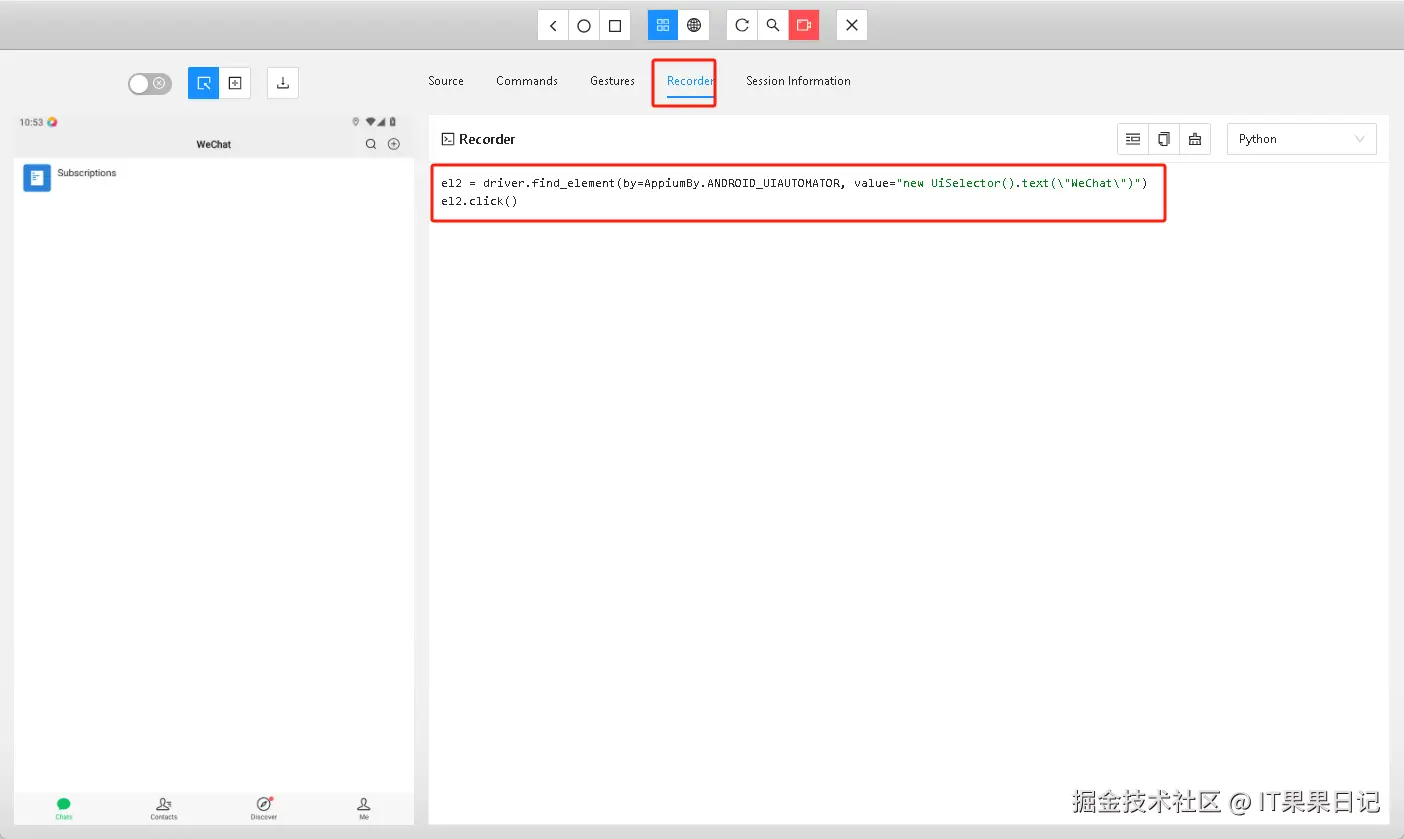Choose the tap by coordinates mode
This screenshot has height=839, width=1404.
[235, 83]
